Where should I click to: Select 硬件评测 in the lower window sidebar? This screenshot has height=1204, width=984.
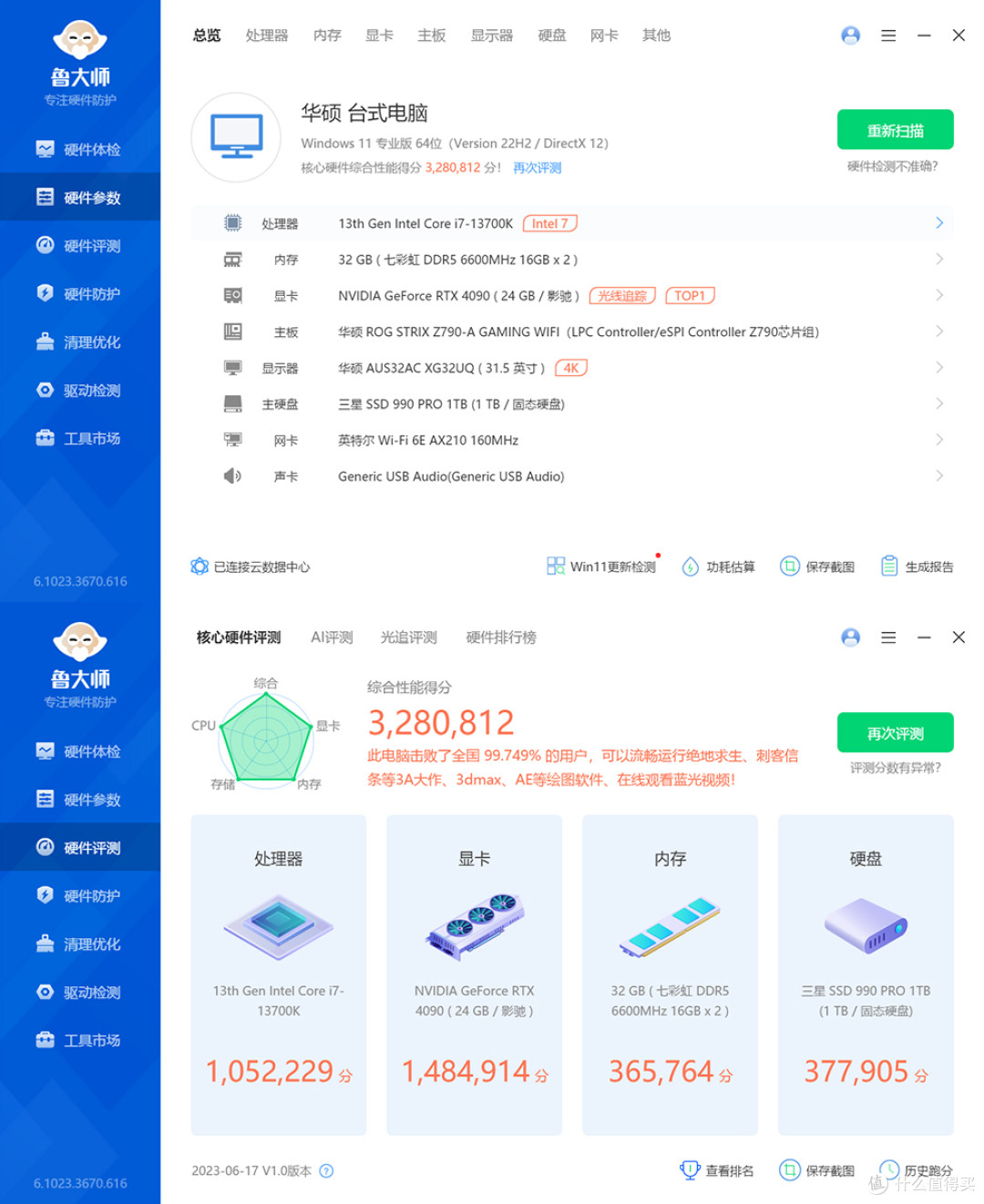pyautogui.click(x=80, y=848)
